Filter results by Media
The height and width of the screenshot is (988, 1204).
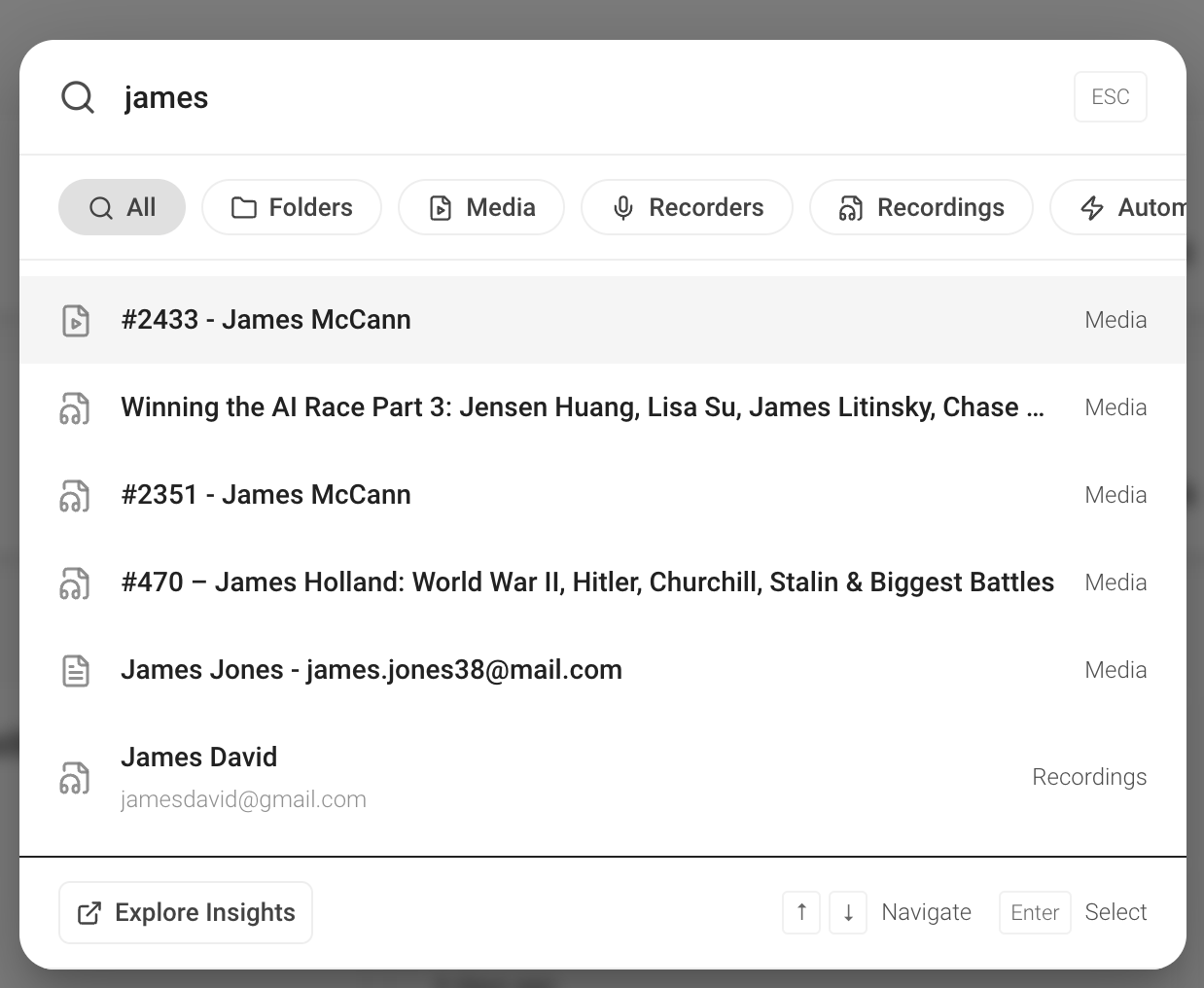click(481, 207)
